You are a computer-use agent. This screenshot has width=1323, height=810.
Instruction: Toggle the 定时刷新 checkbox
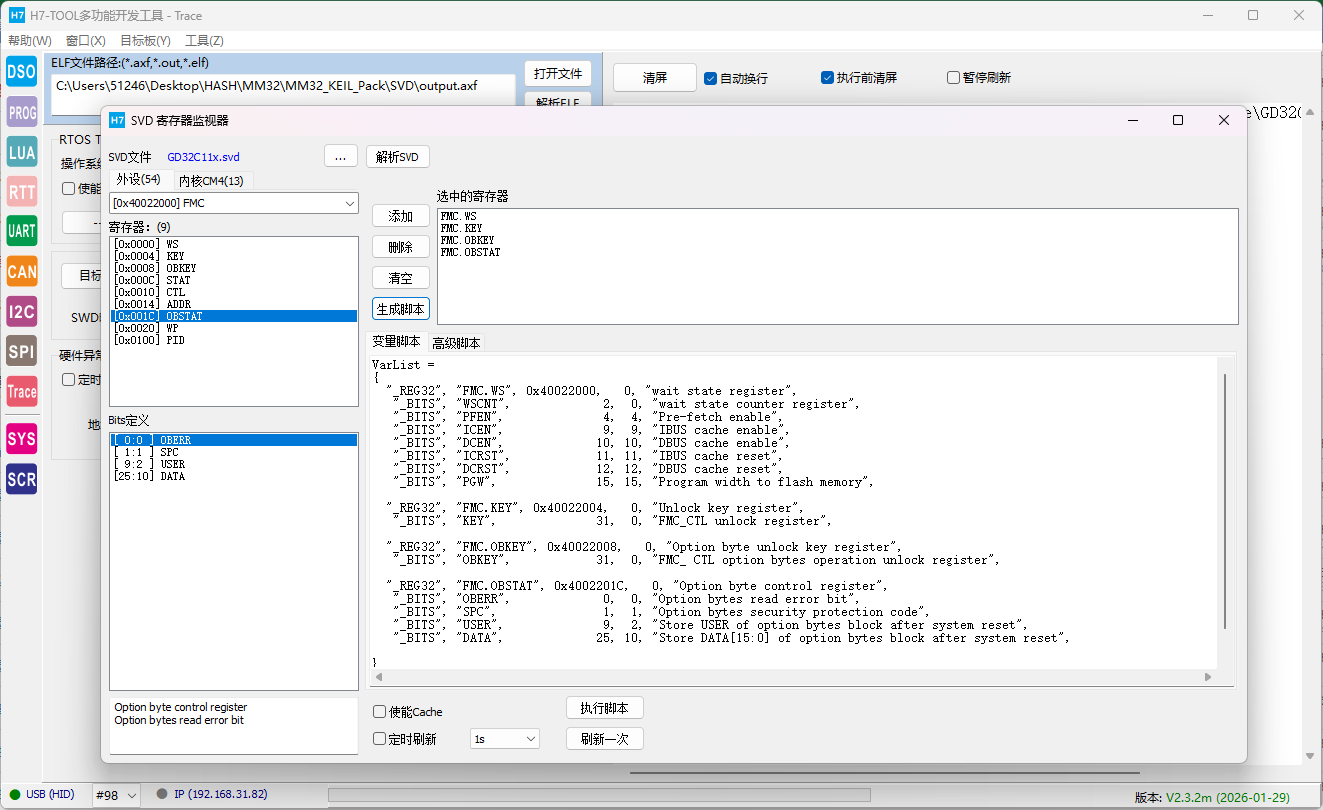coord(380,739)
